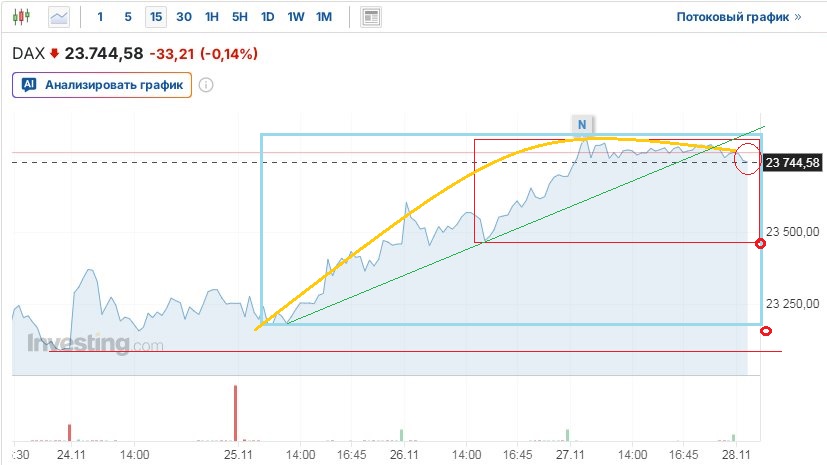
Task: Switch to candlestick chart type
Action: [x=24, y=17]
